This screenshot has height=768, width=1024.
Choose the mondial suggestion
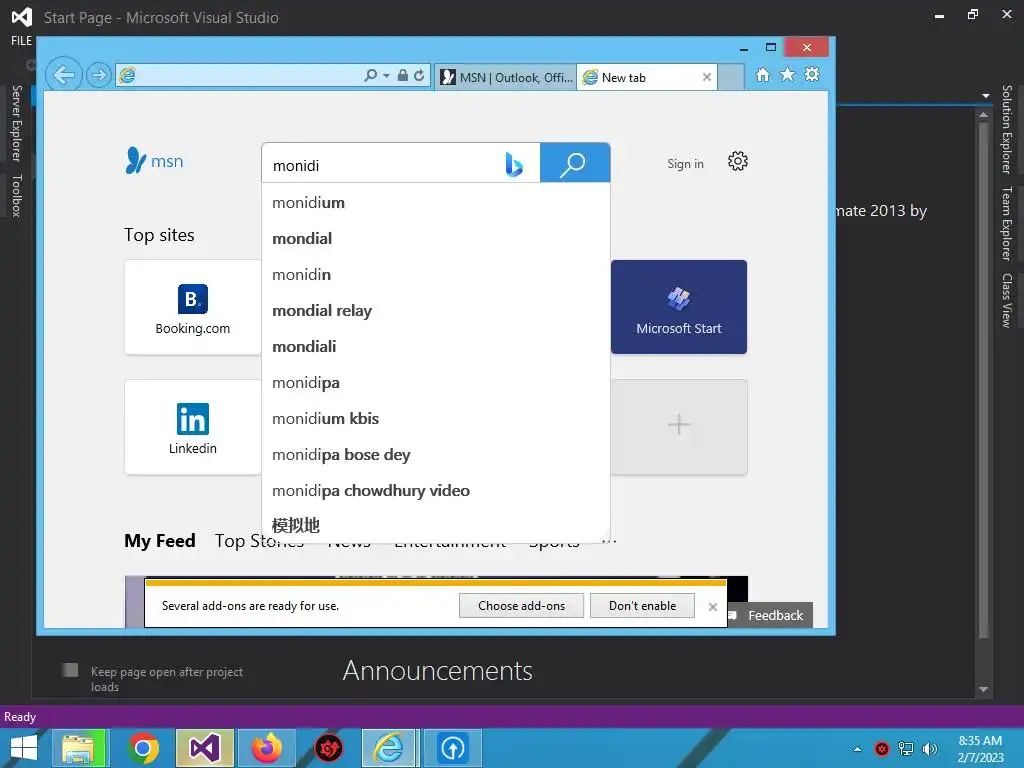[436, 239]
